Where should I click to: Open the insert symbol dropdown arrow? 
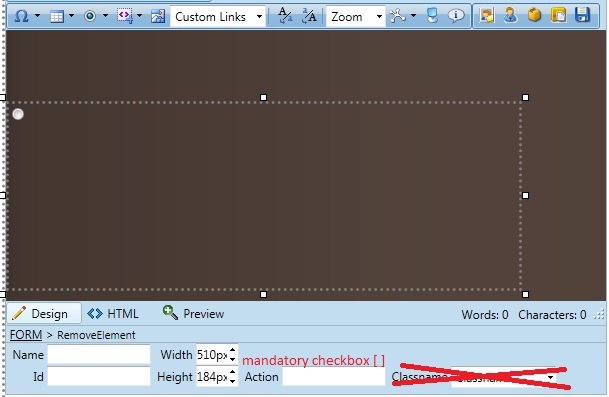click(38, 16)
